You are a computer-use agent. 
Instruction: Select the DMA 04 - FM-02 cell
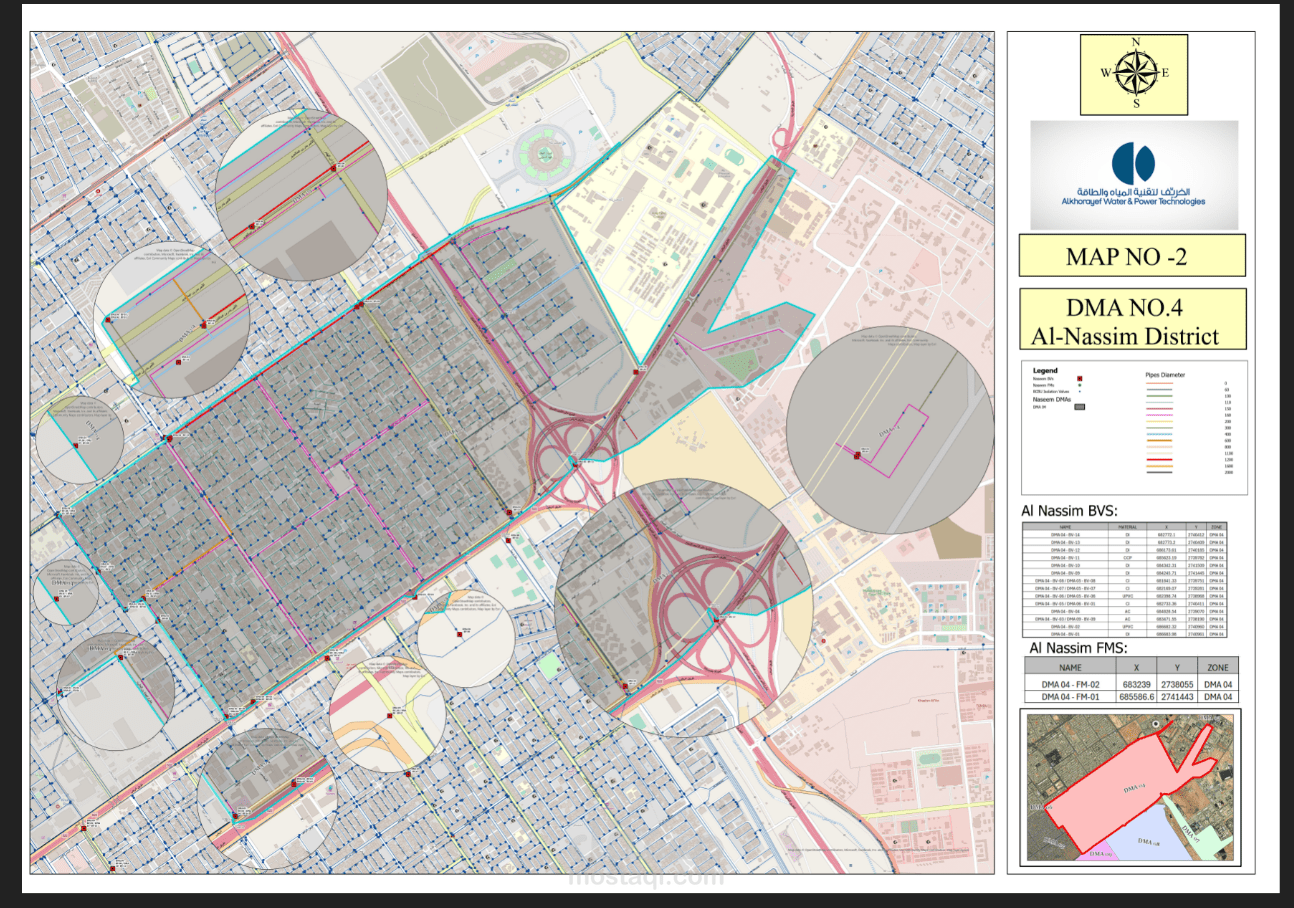1070,683
